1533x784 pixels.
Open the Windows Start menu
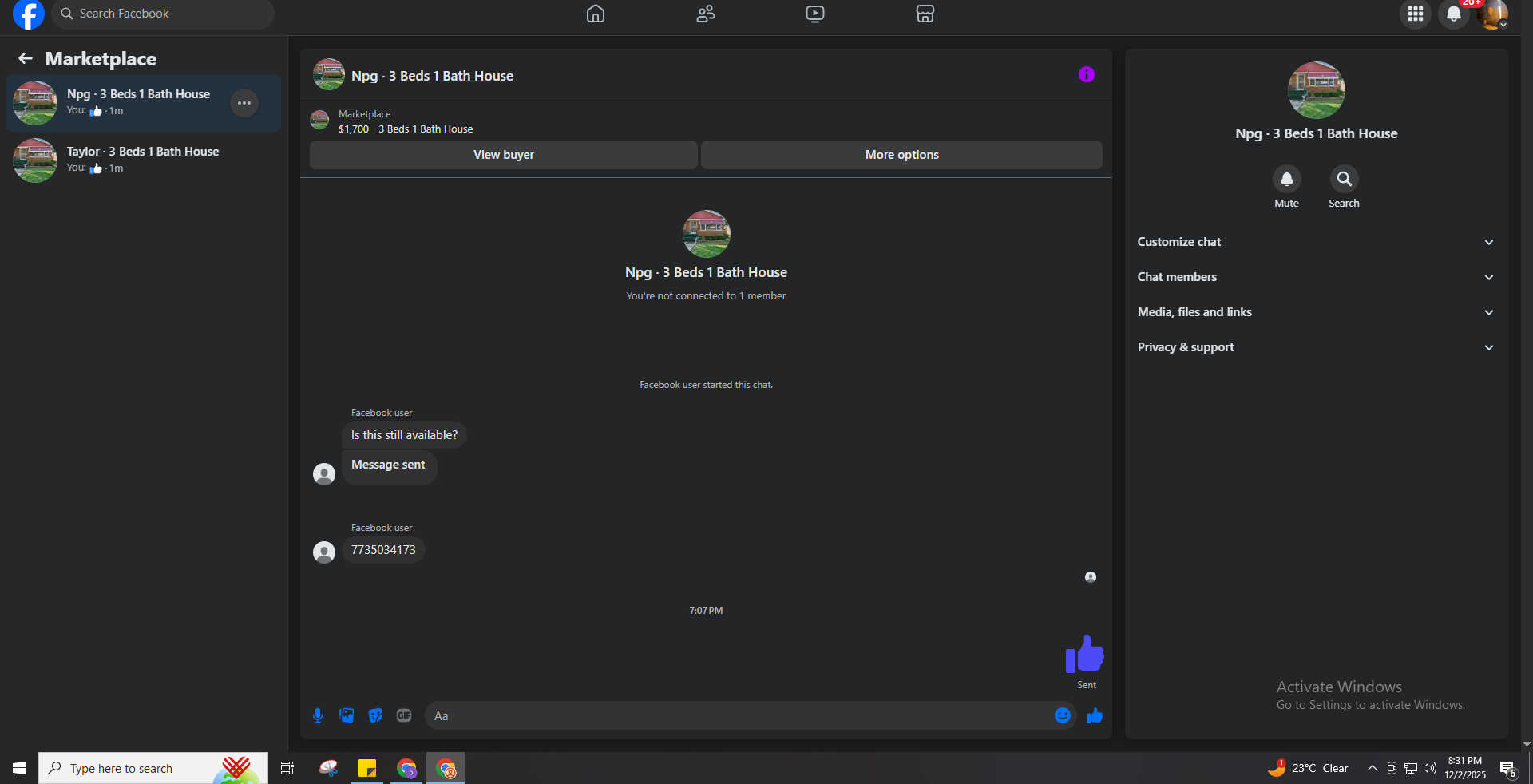pyautogui.click(x=19, y=768)
